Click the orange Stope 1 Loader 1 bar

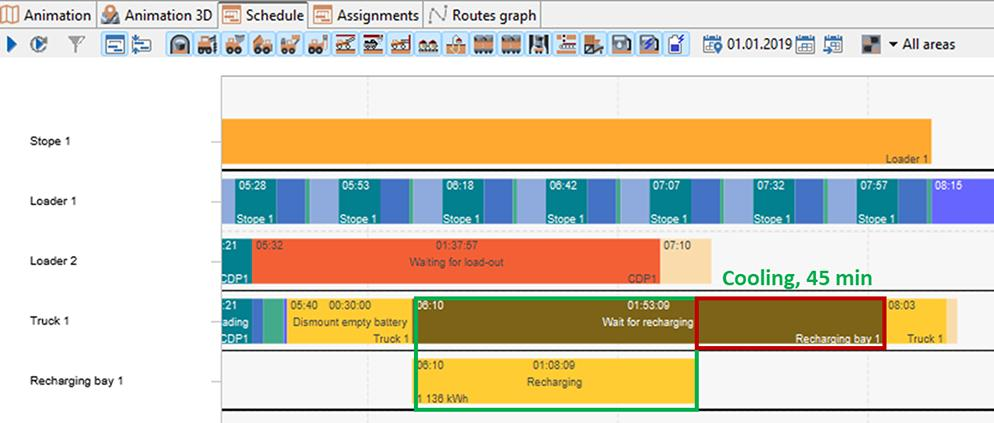pyautogui.click(x=576, y=141)
